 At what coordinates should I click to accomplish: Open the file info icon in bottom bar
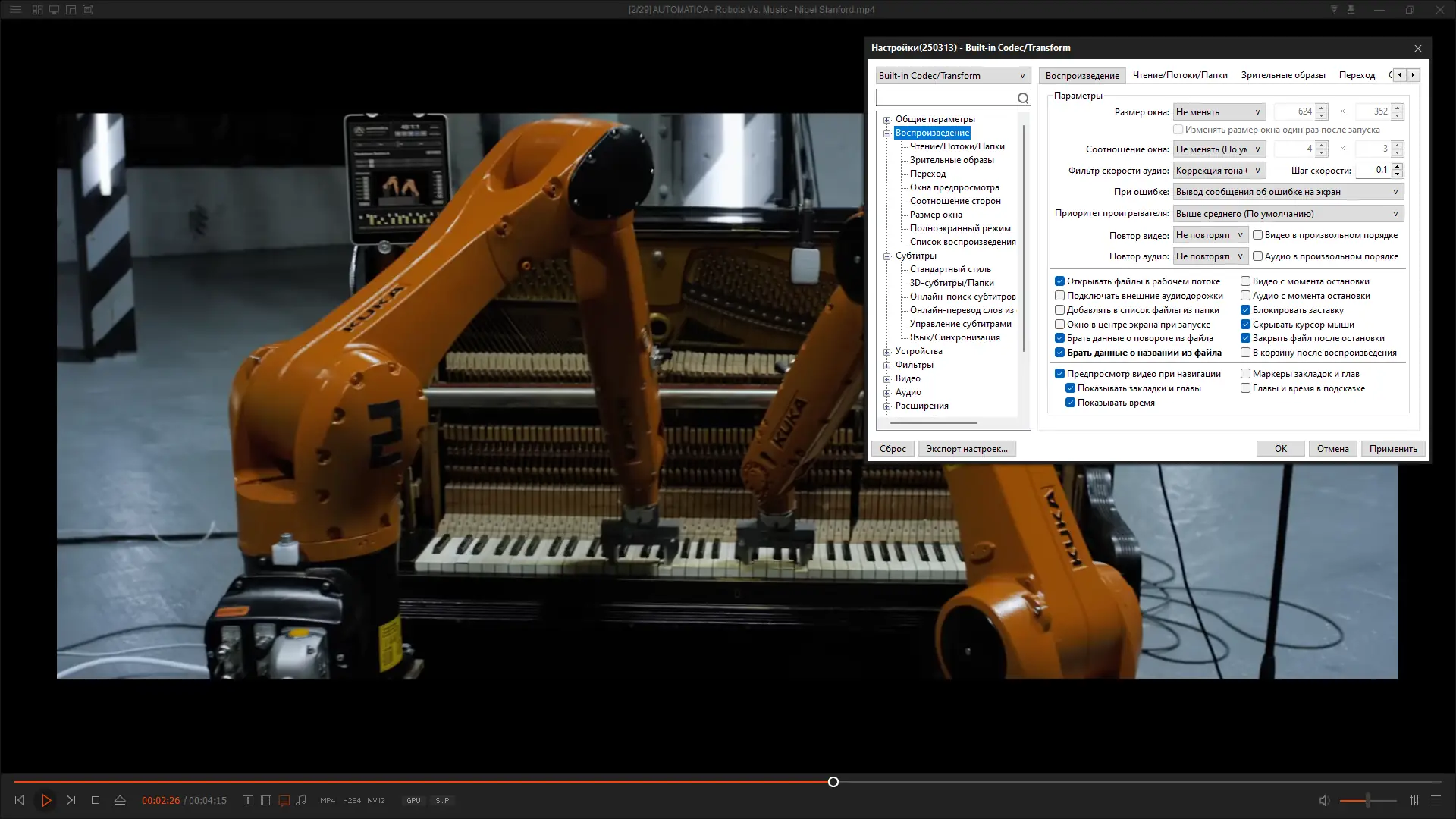click(247, 800)
